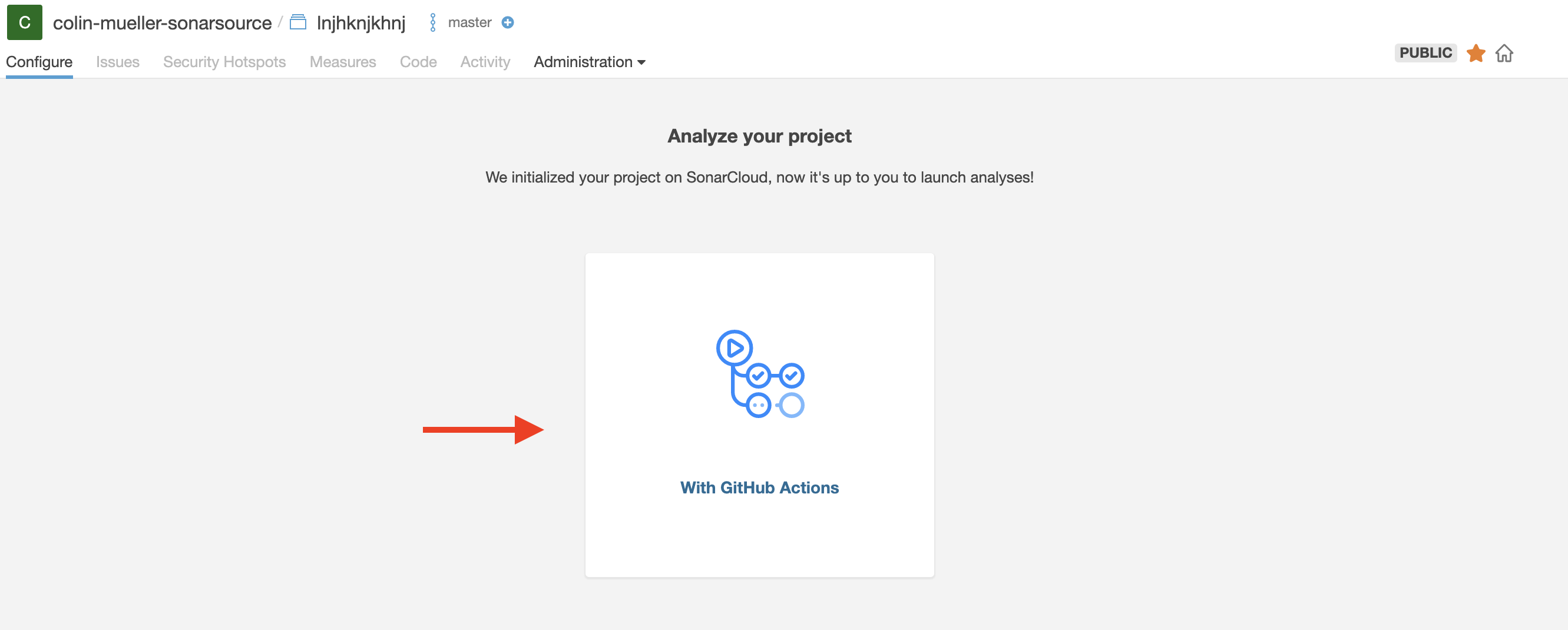
Task: Click the branch icon before master
Action: [x=433, y=22]
